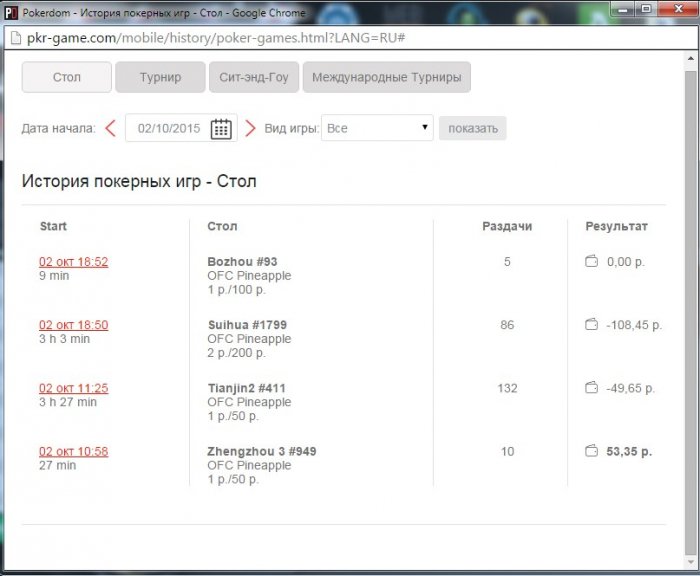Open the Сит-энд-Гоу tab
The image size is (700, 576).
[254, 77]
